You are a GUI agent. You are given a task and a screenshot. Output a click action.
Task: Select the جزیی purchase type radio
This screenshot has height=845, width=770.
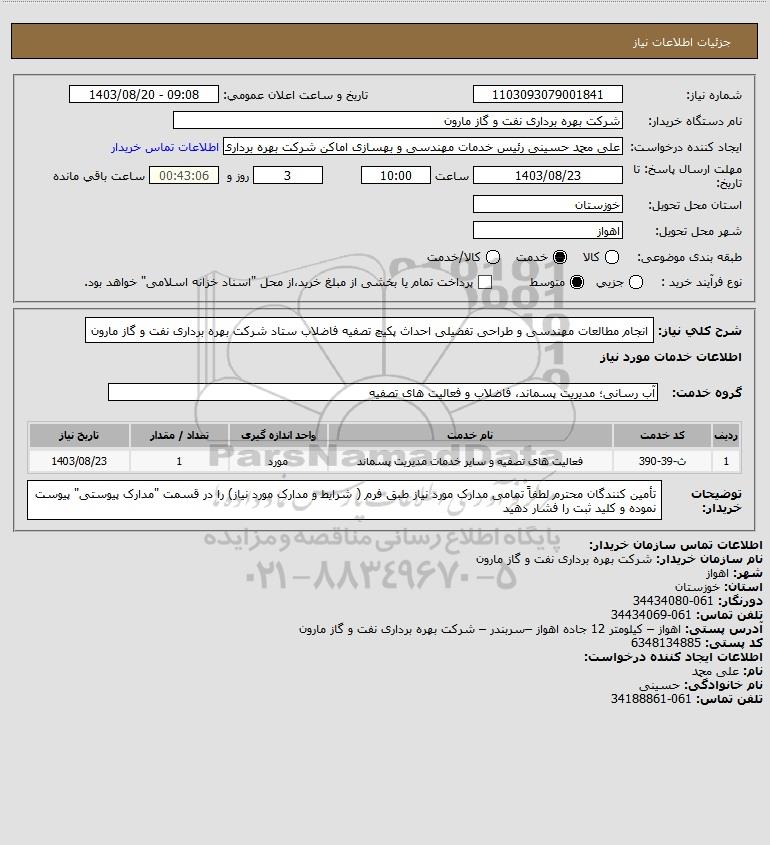[636, 282]
